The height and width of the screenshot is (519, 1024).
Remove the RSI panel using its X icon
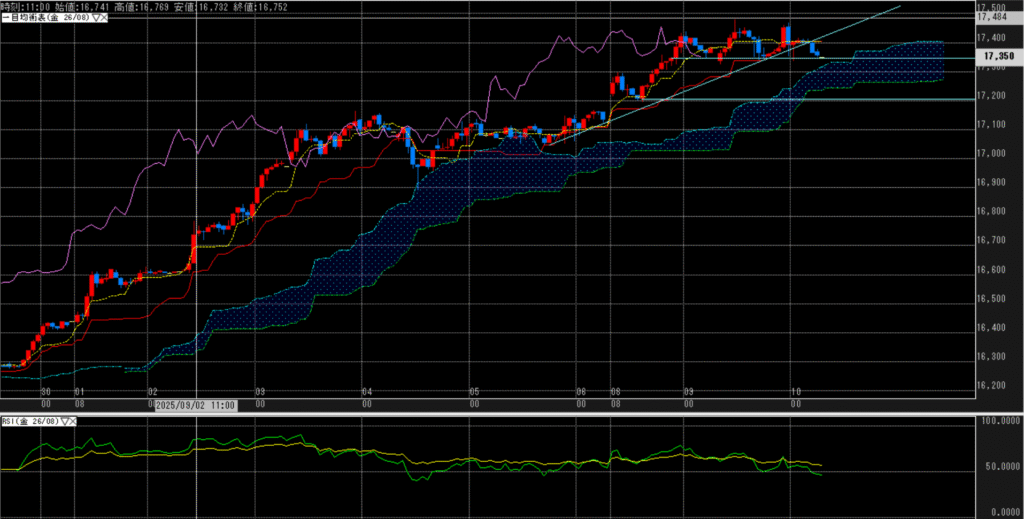point(75,422)
